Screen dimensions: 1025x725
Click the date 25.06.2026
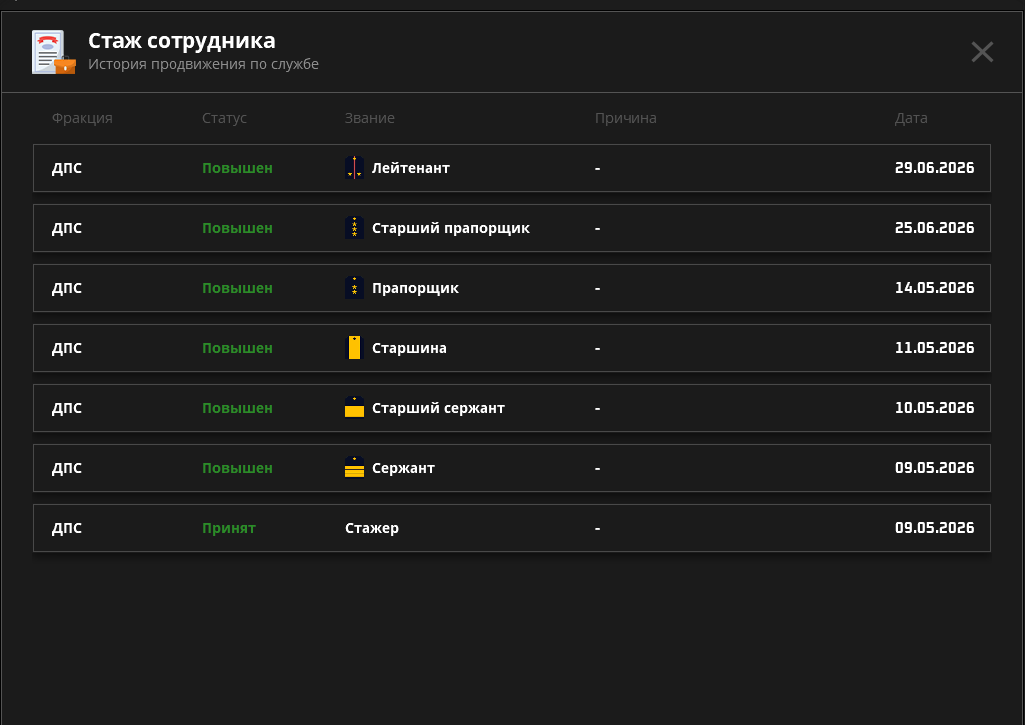click(934, 228)
